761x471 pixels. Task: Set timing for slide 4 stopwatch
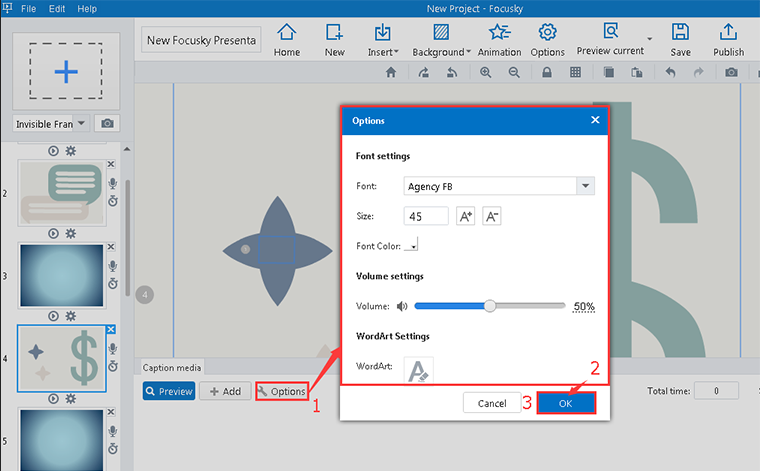113,366
